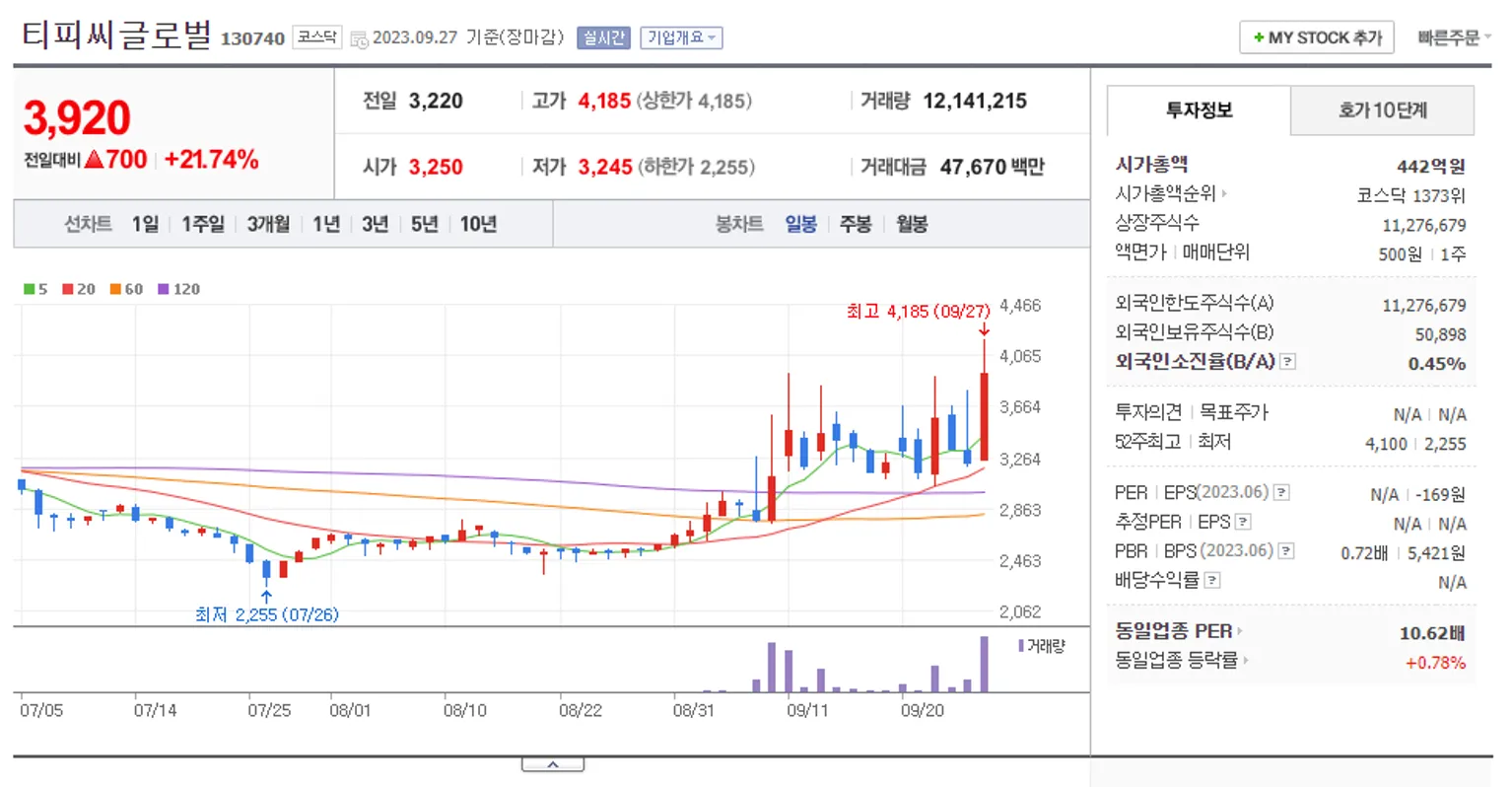Switch to 호가10단계 tab

click(x=1382, y=110)
